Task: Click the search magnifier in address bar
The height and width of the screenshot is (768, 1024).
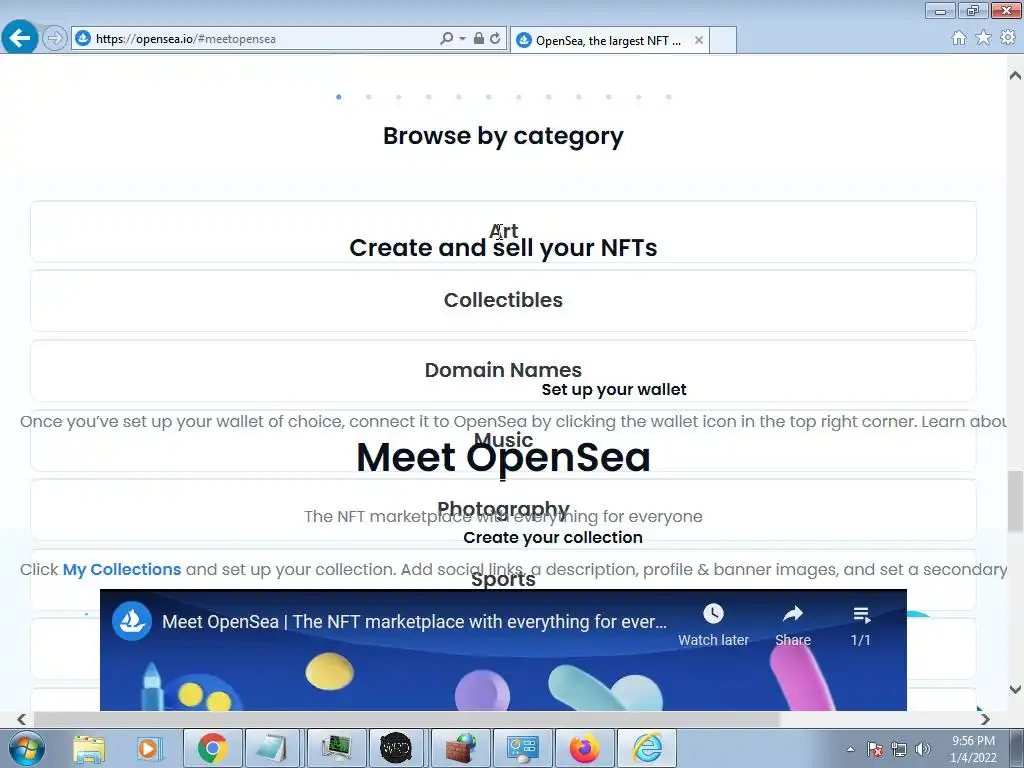Action: (446, 39)
